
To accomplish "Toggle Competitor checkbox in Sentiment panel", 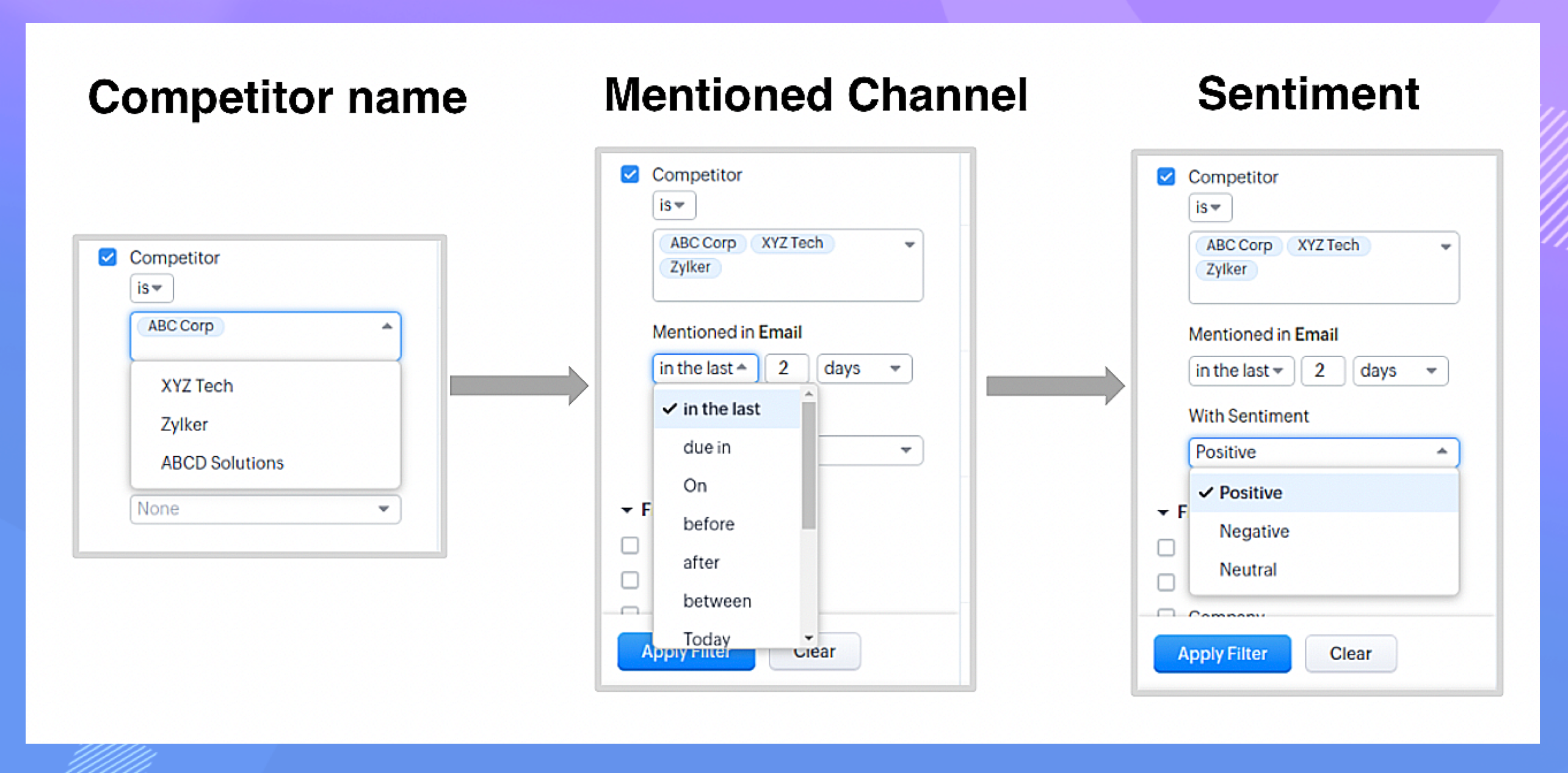I will point(1166,176).
